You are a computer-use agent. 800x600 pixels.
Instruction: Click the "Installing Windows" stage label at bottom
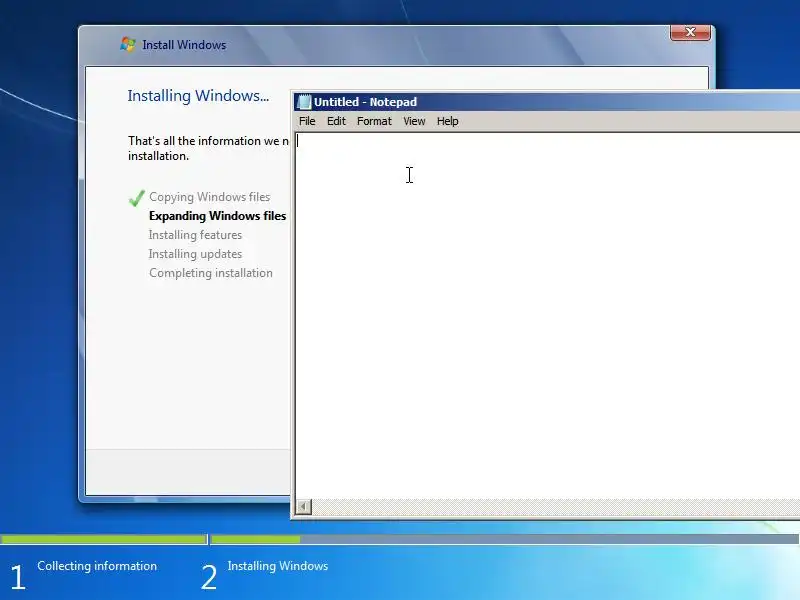pos(278,566)
